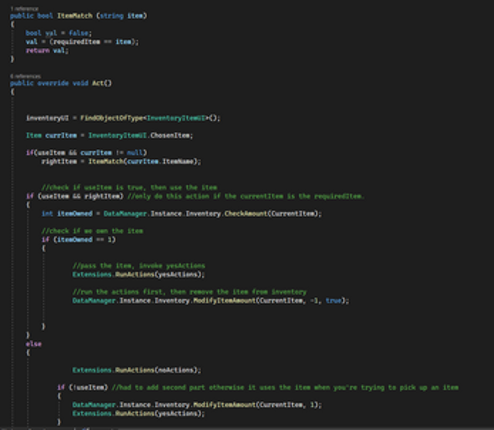Click the 'if (!useItem)' condition

[x=83, y=387]
